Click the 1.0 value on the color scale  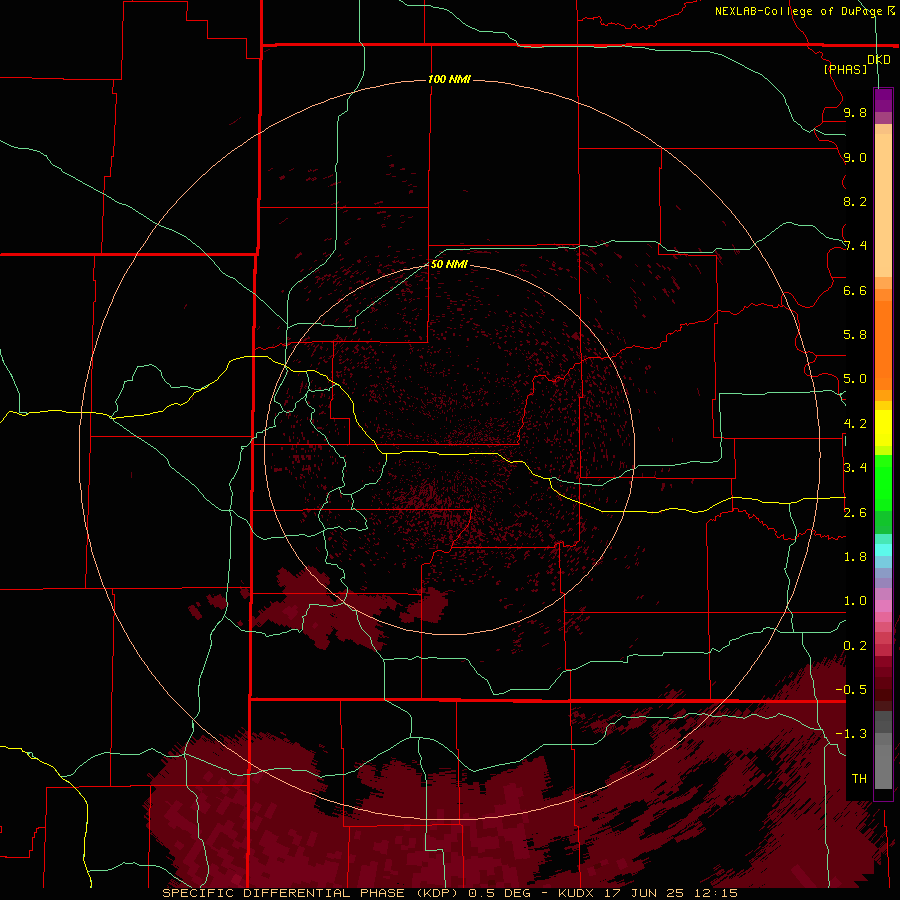click(855, 601)
